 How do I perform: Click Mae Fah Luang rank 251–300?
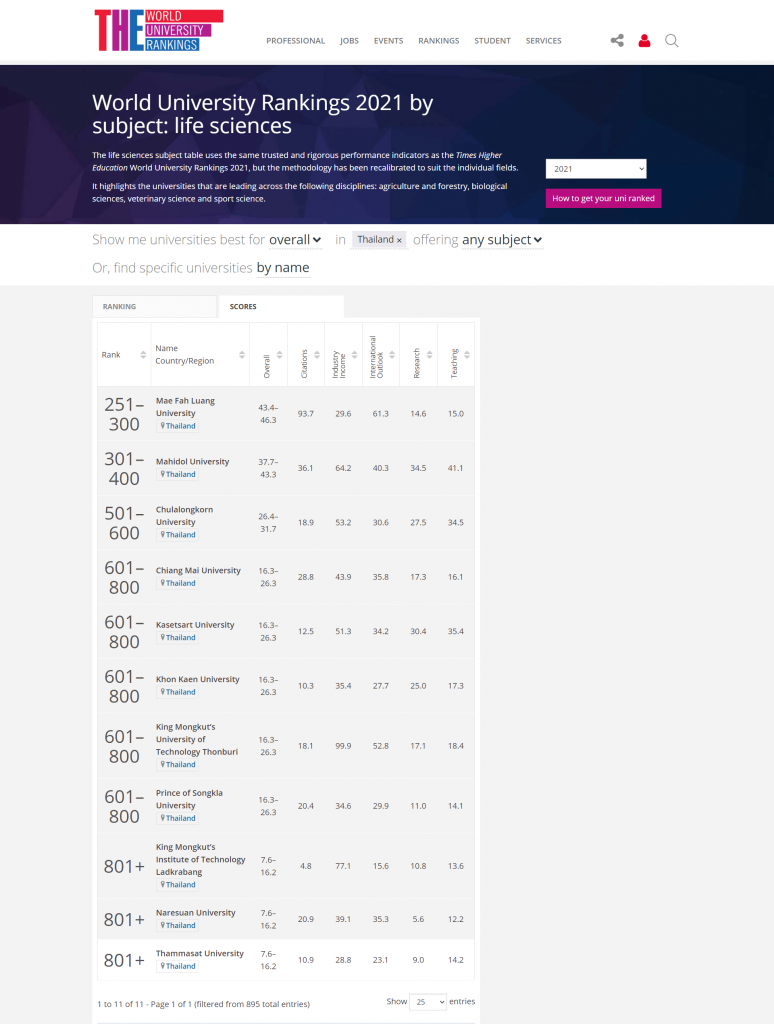[124, 414]
